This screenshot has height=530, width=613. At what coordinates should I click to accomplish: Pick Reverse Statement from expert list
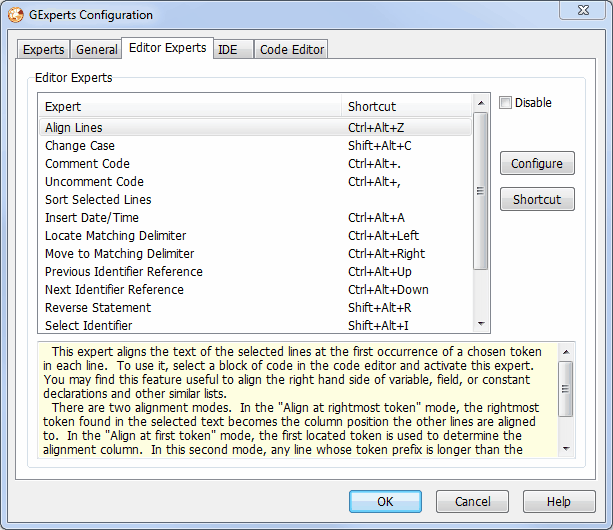click(x=98, y=308)
